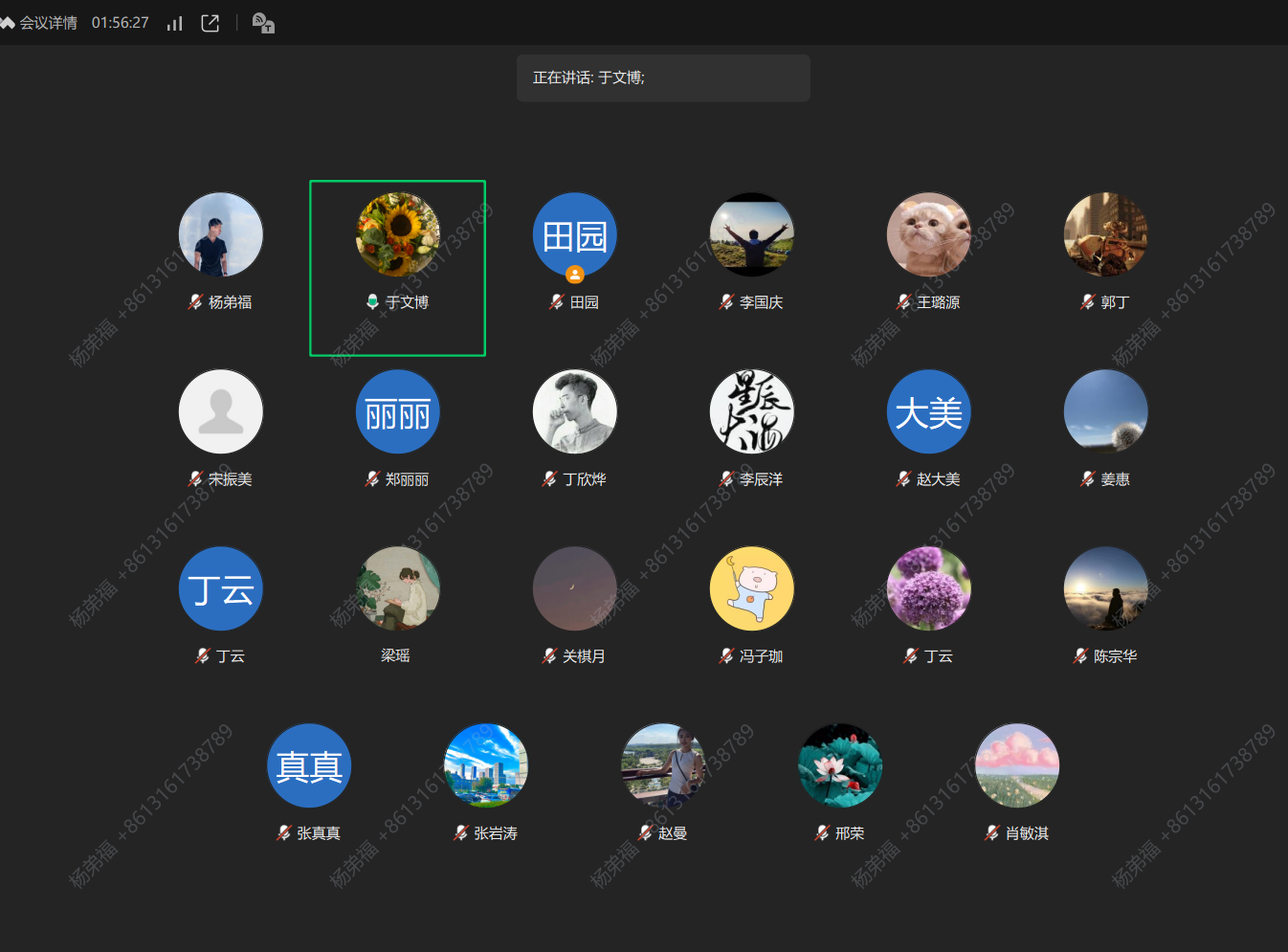Click the network signal strength icon
The width and height of the screenshot is (1288, 952).
pyautogui.click(x=174, y=23)
